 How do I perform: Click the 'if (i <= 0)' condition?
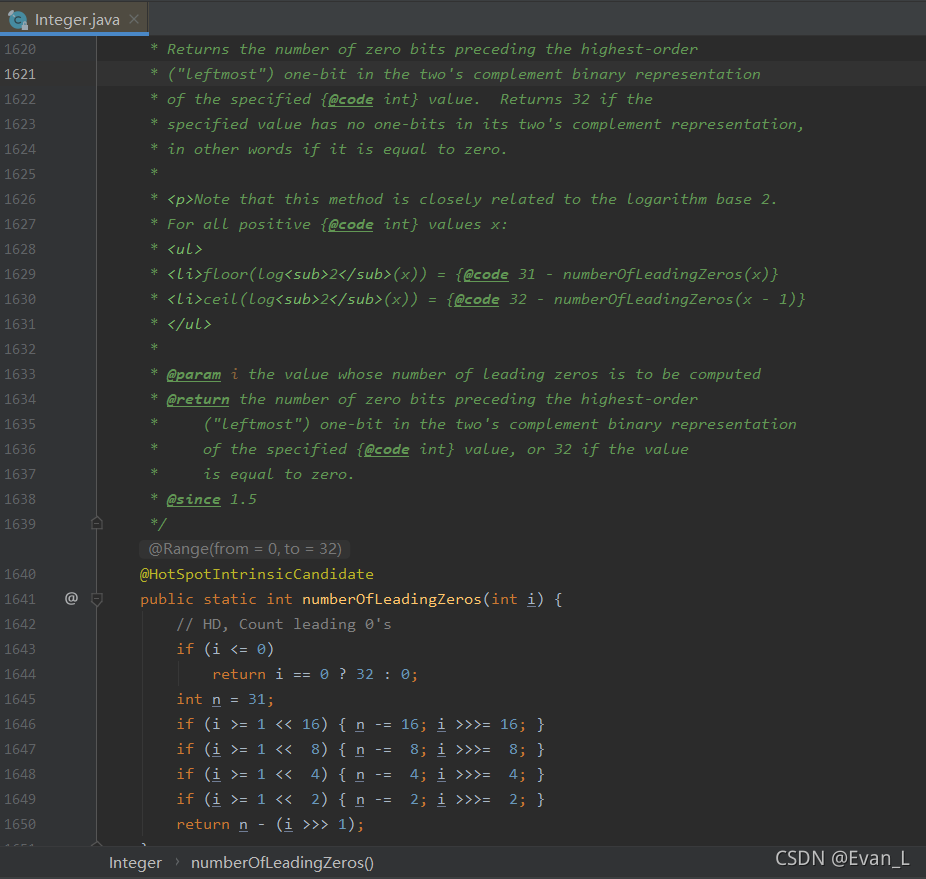tap(225, 649)
